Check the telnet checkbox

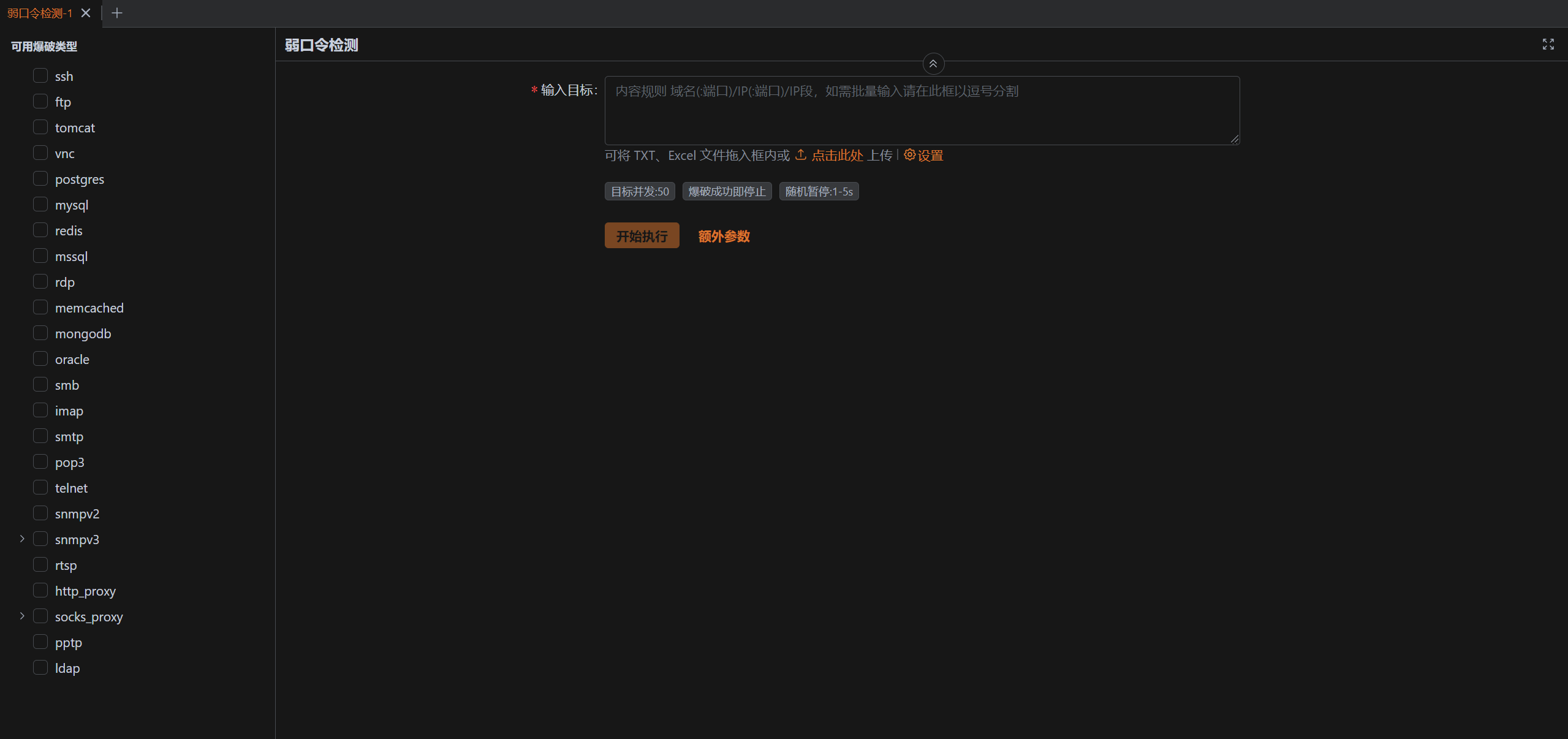point(40,487)
